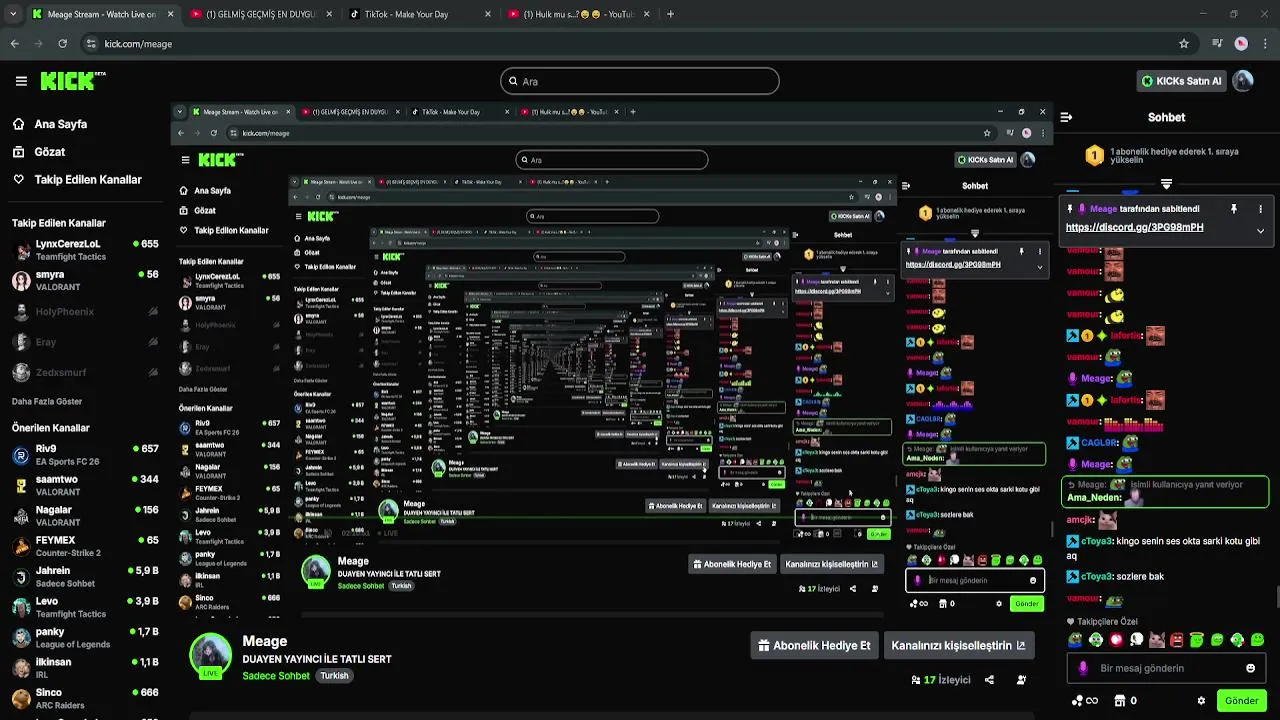Open Gözat in the sidebar

point(38,152)
